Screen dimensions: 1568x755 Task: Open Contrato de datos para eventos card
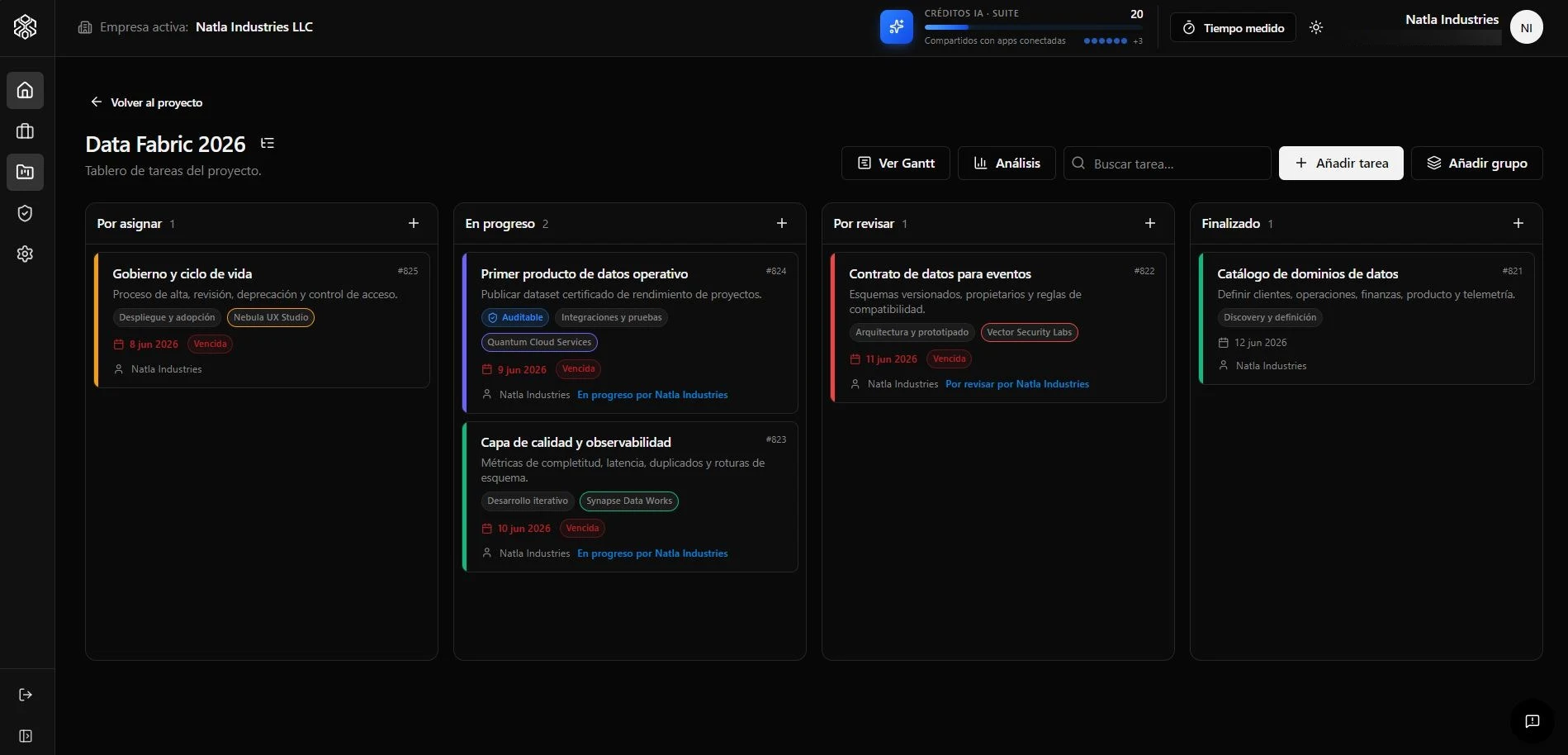998,327
